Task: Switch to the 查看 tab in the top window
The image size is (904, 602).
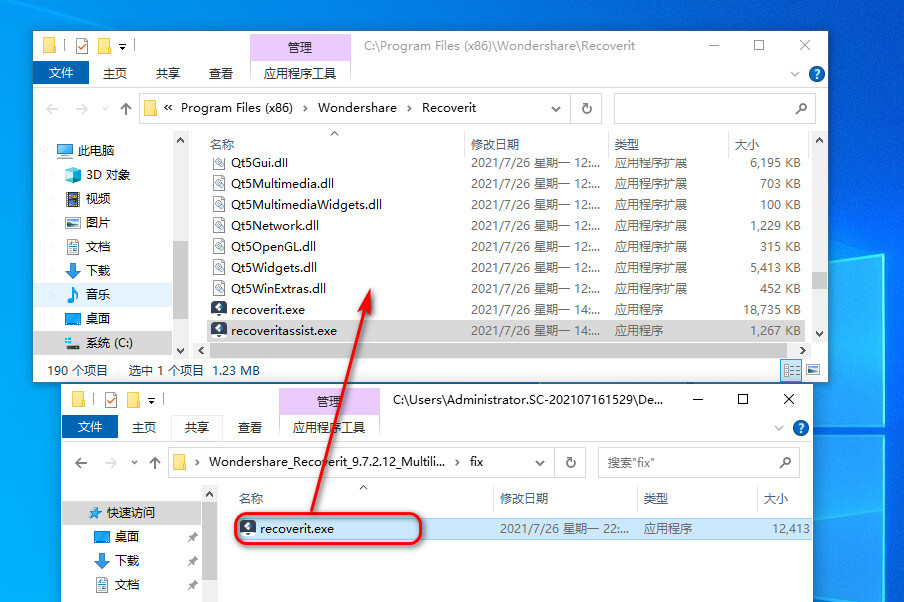Action: 221,73
